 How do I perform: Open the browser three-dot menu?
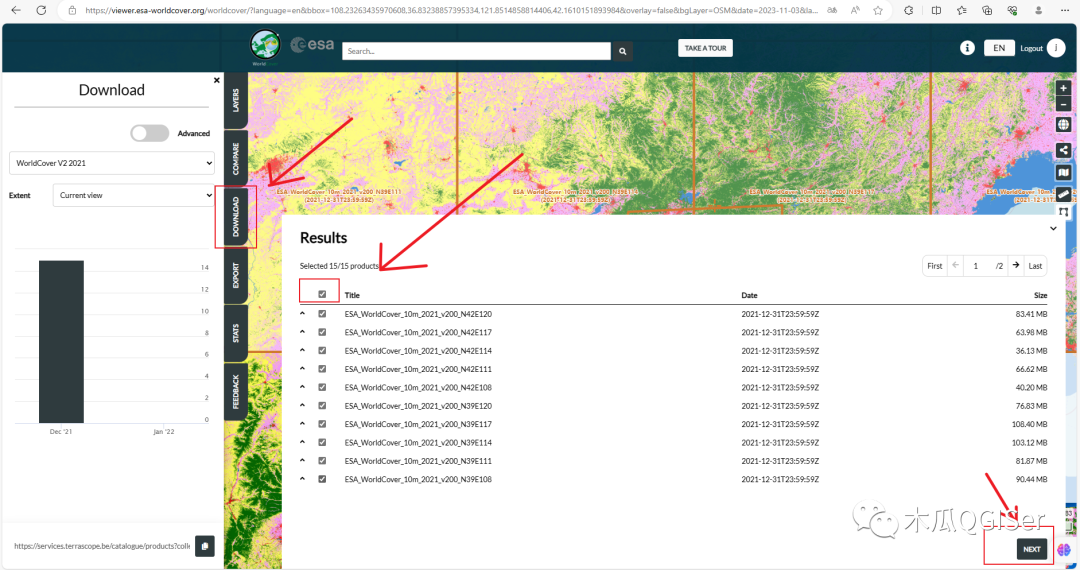1065,10
